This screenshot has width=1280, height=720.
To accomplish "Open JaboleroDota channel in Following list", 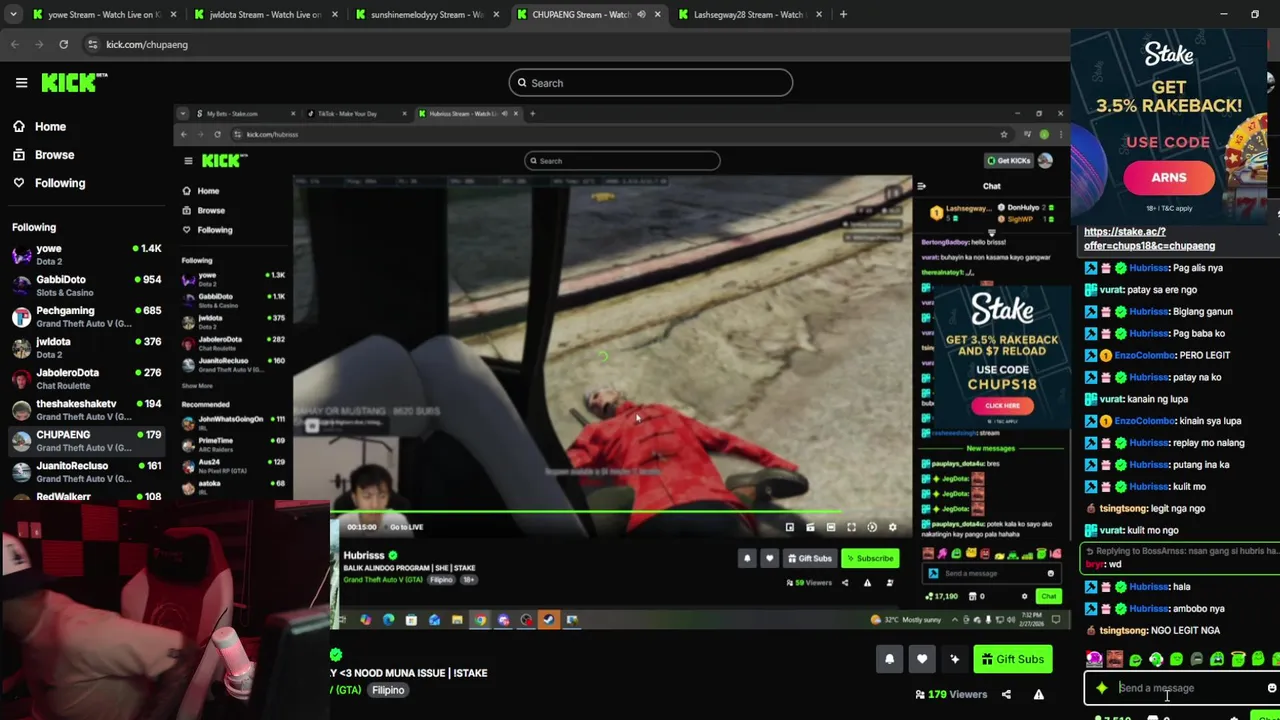I will point(87,378).
